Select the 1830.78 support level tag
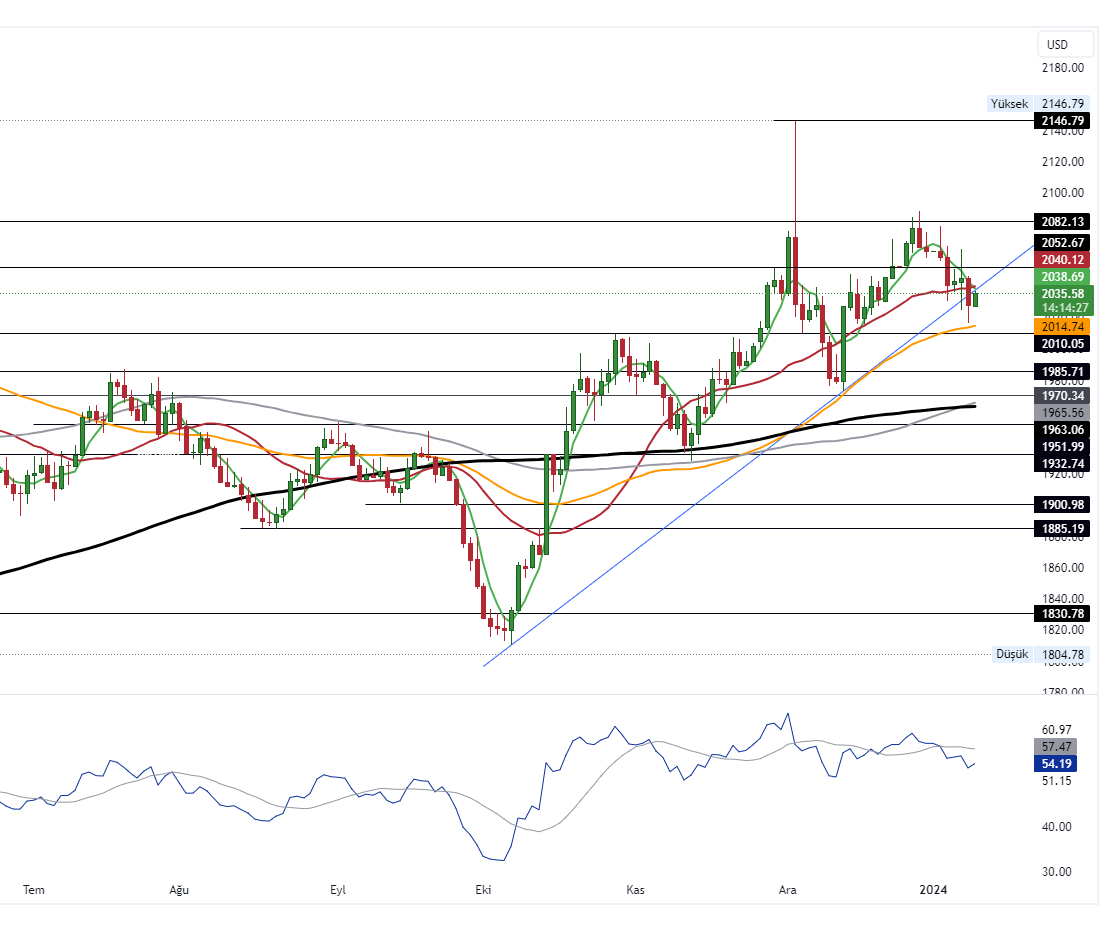 pyautogui.click(x=1062, y=613)
